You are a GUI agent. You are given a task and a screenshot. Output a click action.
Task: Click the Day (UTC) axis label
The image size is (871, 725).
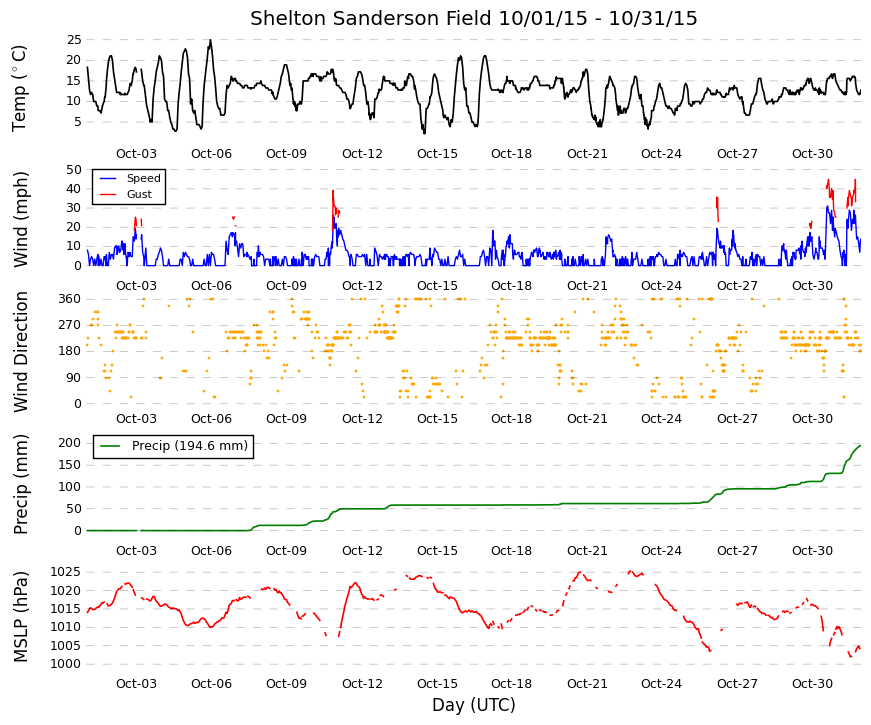(474, 705)
